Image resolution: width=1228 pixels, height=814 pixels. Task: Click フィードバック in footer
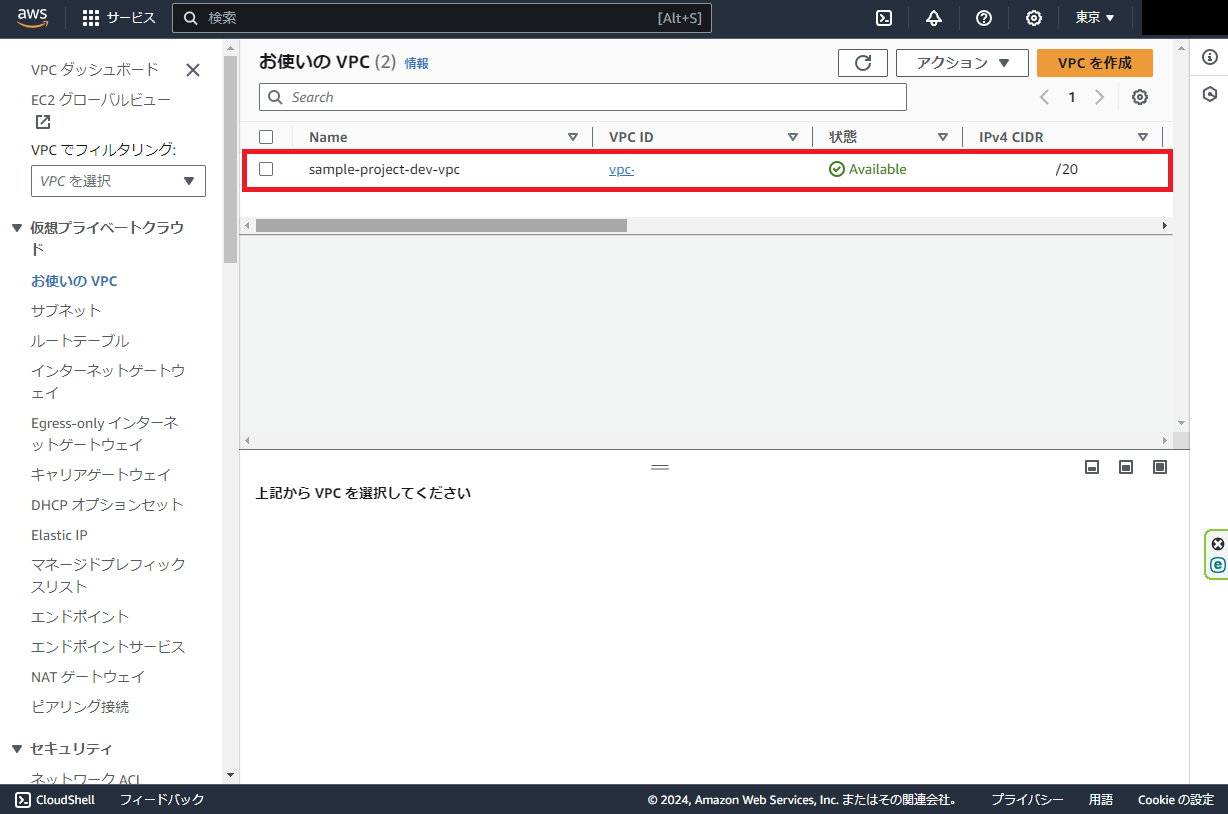[162, 800]
